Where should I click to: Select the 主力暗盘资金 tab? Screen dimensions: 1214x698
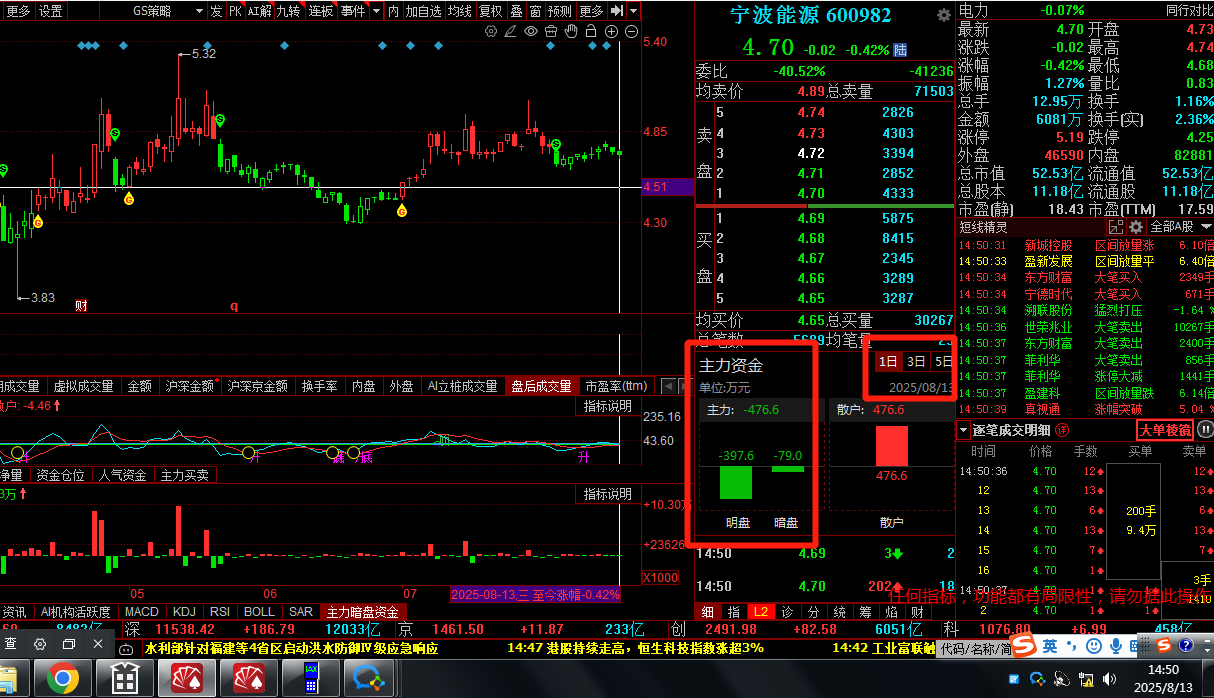tap(362, 611)
